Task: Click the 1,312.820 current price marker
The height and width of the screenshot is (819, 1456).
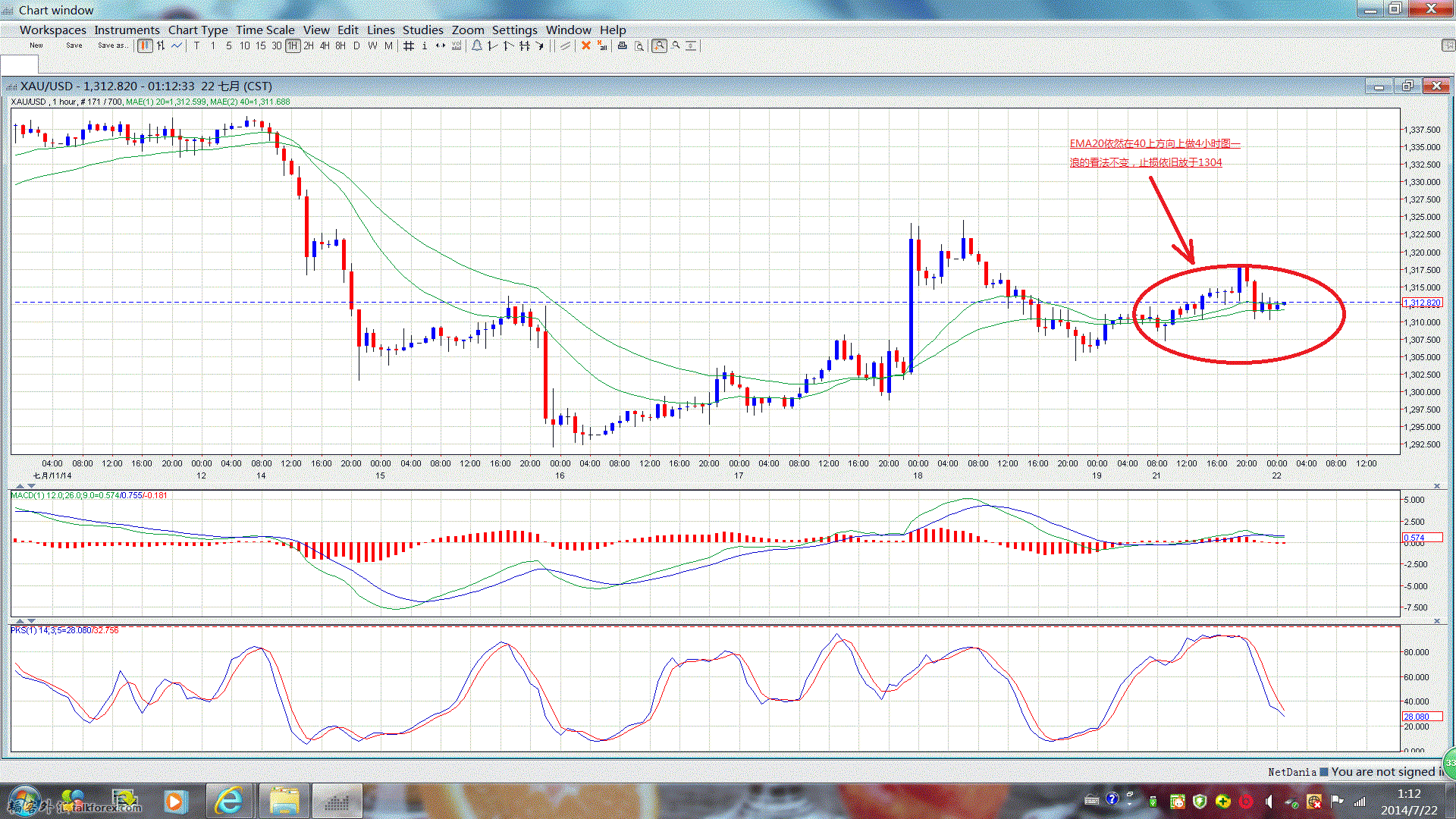Action: coord(1423,303)
